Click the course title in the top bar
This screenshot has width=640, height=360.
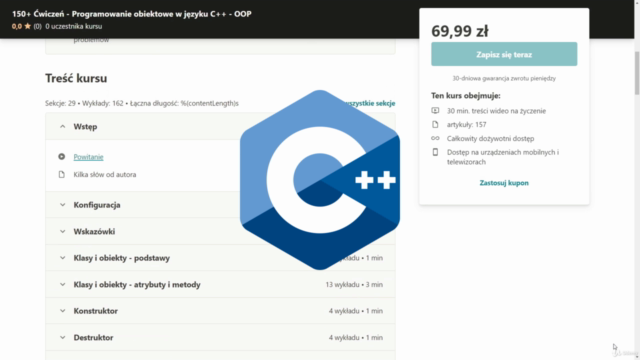pyautogui.click(x=131, y=14)
